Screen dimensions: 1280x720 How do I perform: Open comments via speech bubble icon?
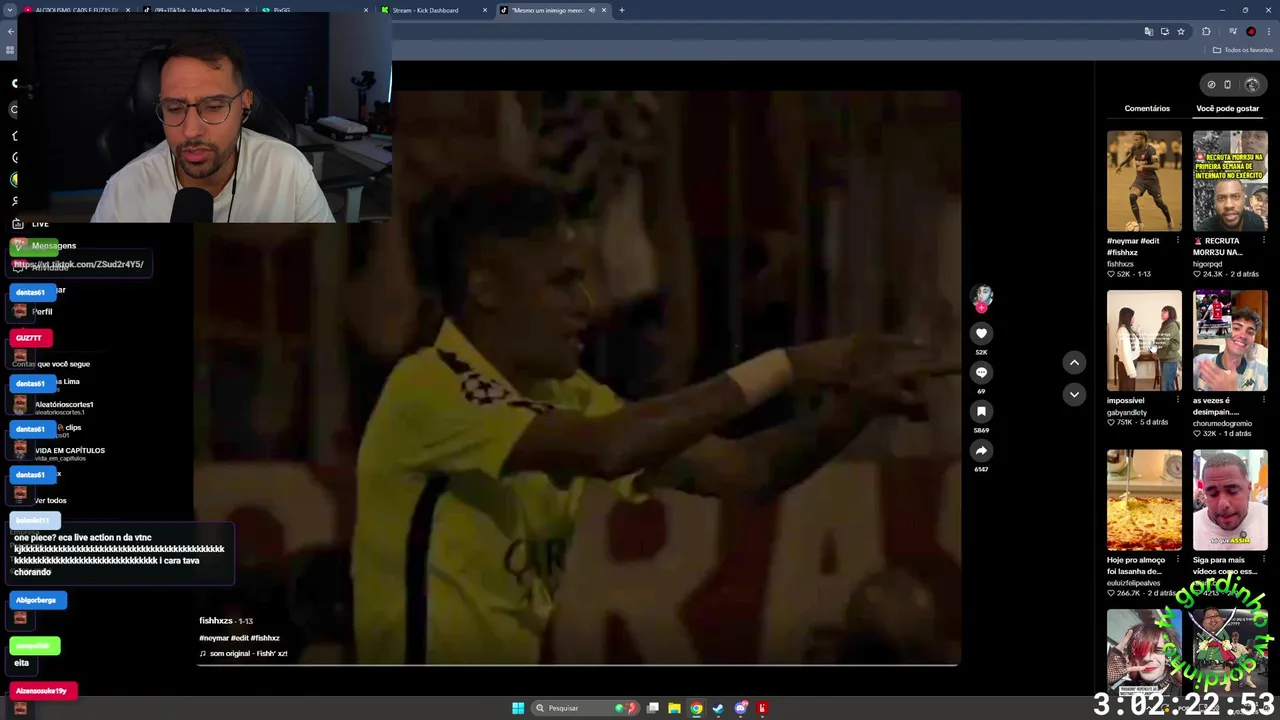pyautogui.click(x=981, y=372)
